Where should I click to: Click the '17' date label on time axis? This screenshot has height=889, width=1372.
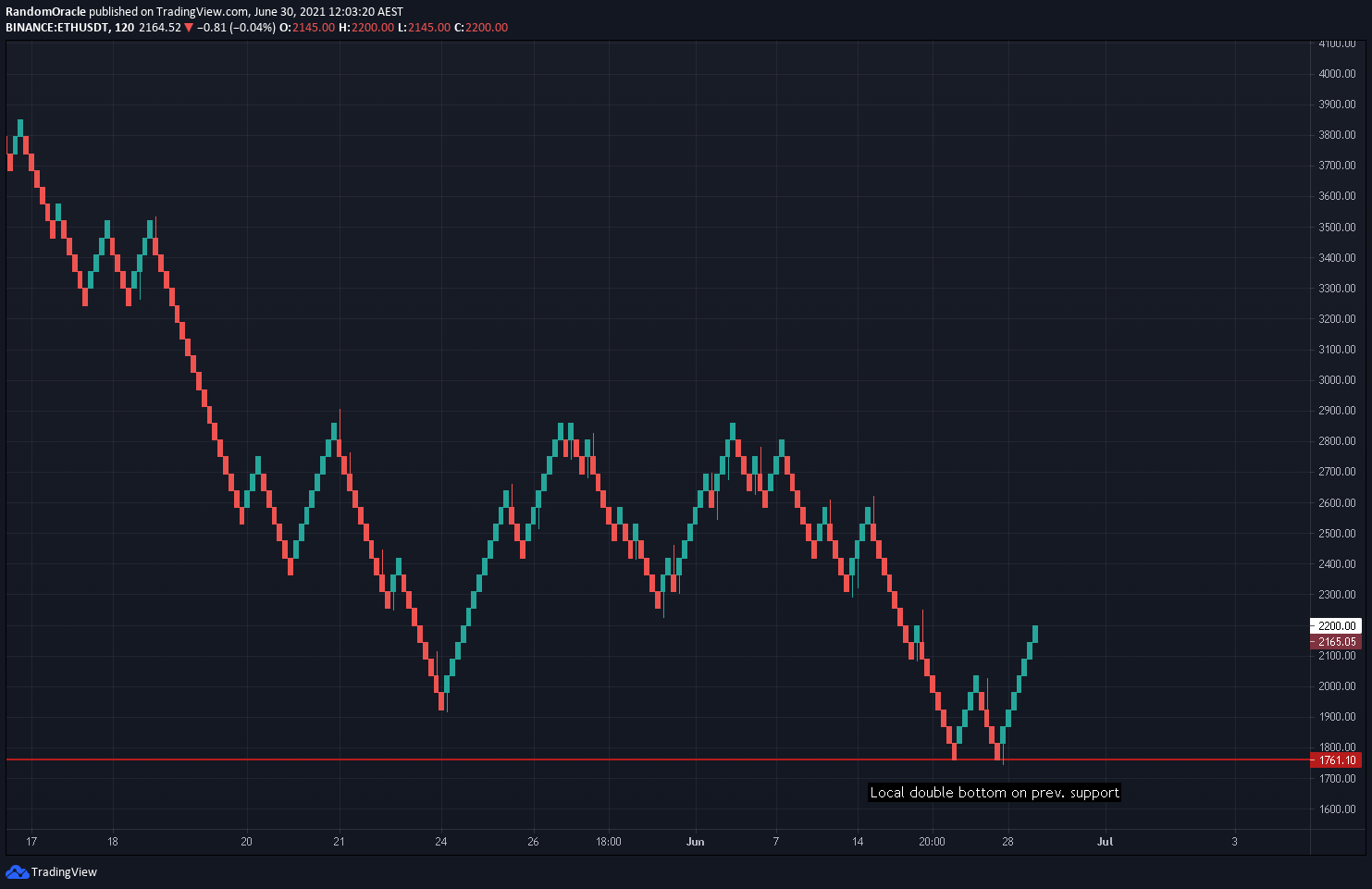(31, 842)
